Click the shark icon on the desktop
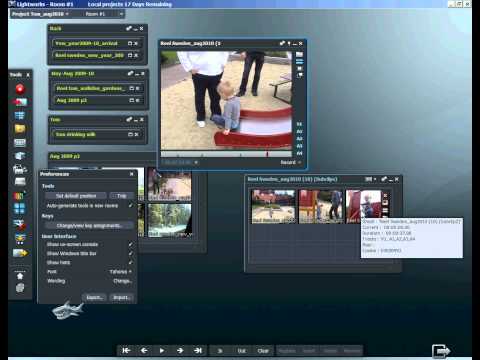480x360 pixels. [x=68, y=310]
